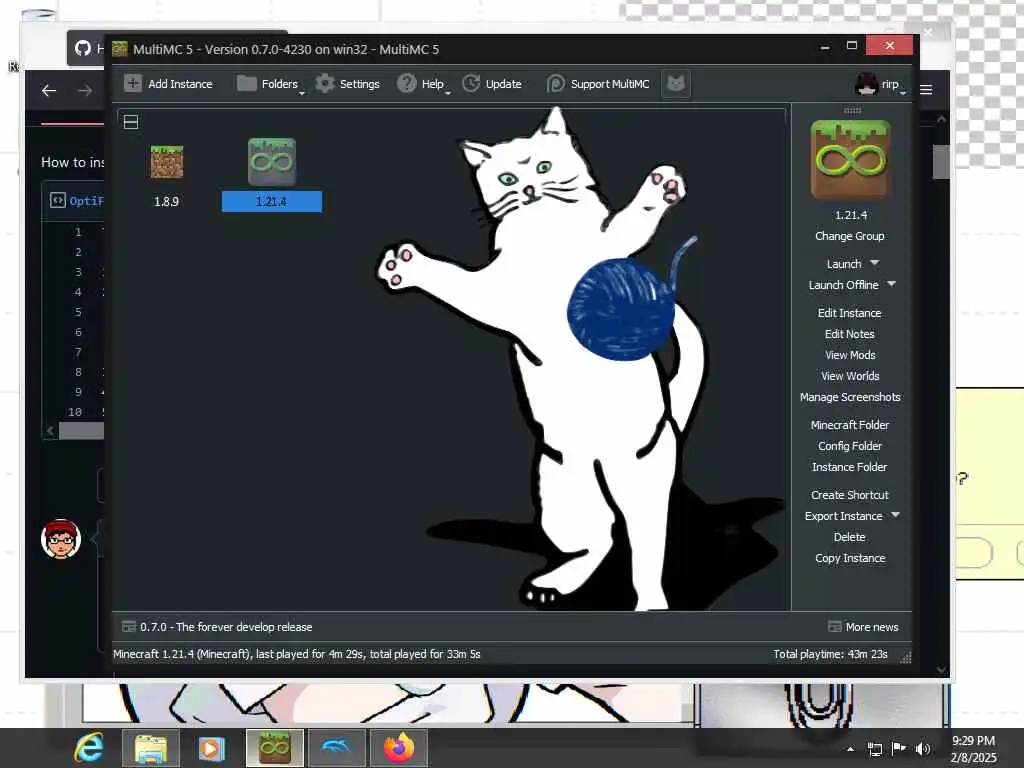Click Edit Instance
This screenshot has height=768, width=1024.
click(x=850, y=313)
